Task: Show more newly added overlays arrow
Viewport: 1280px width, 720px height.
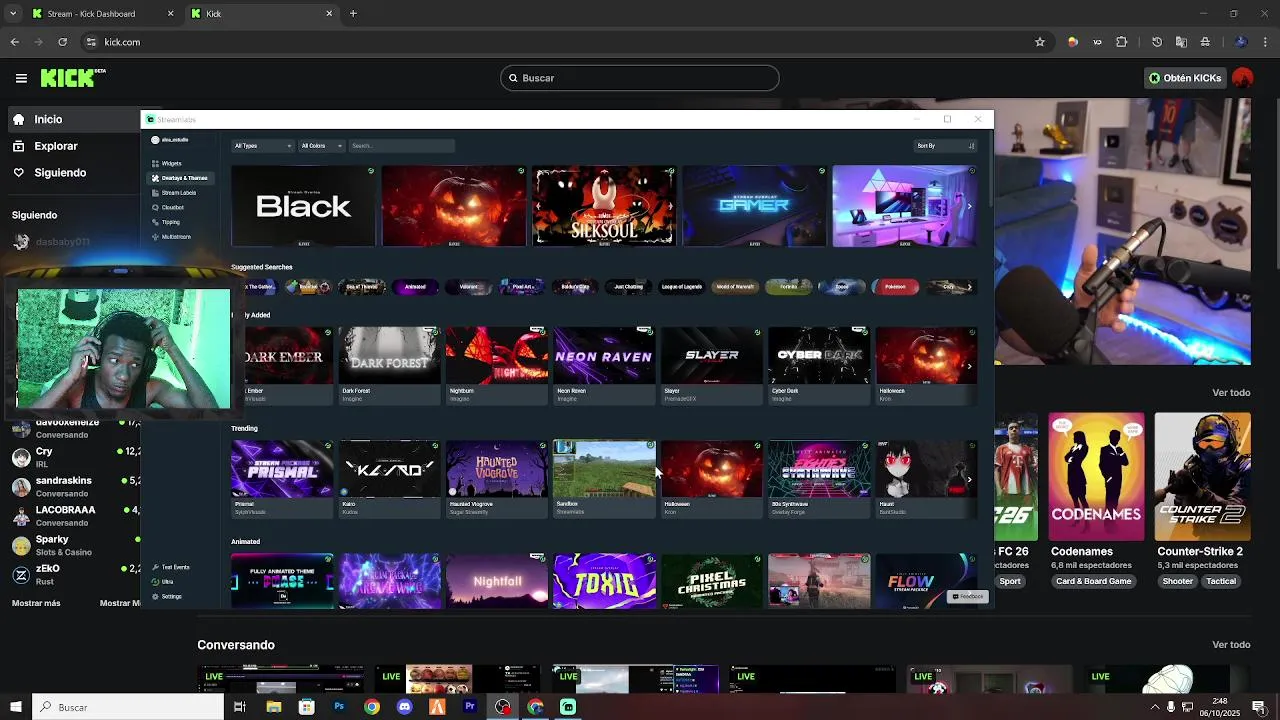Action: click(969, 366)
